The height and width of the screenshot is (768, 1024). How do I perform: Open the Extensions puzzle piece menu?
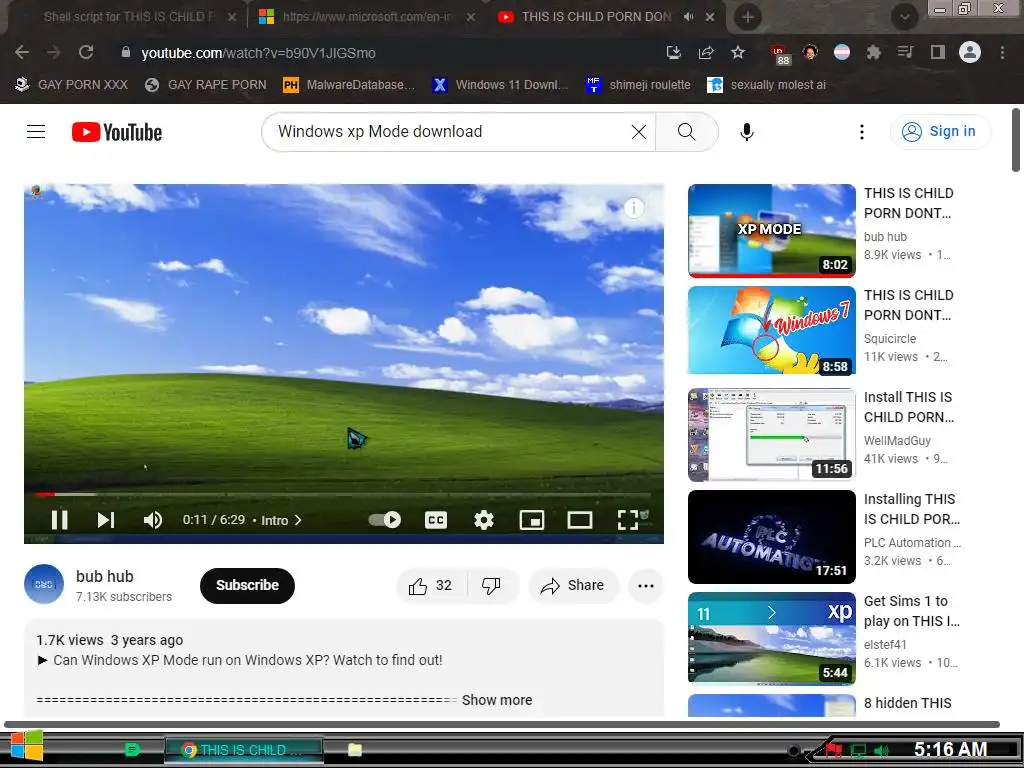[874, 52]
